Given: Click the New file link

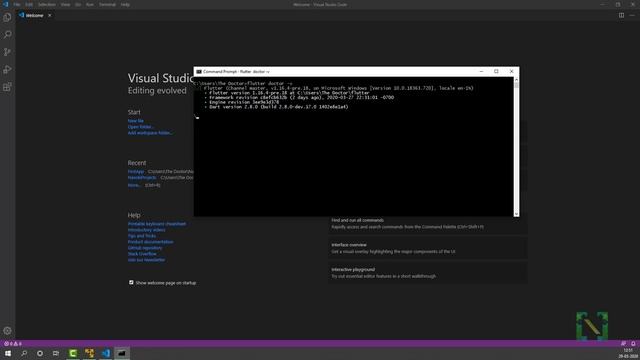Looking at the screenshot, I should point(136,121).
